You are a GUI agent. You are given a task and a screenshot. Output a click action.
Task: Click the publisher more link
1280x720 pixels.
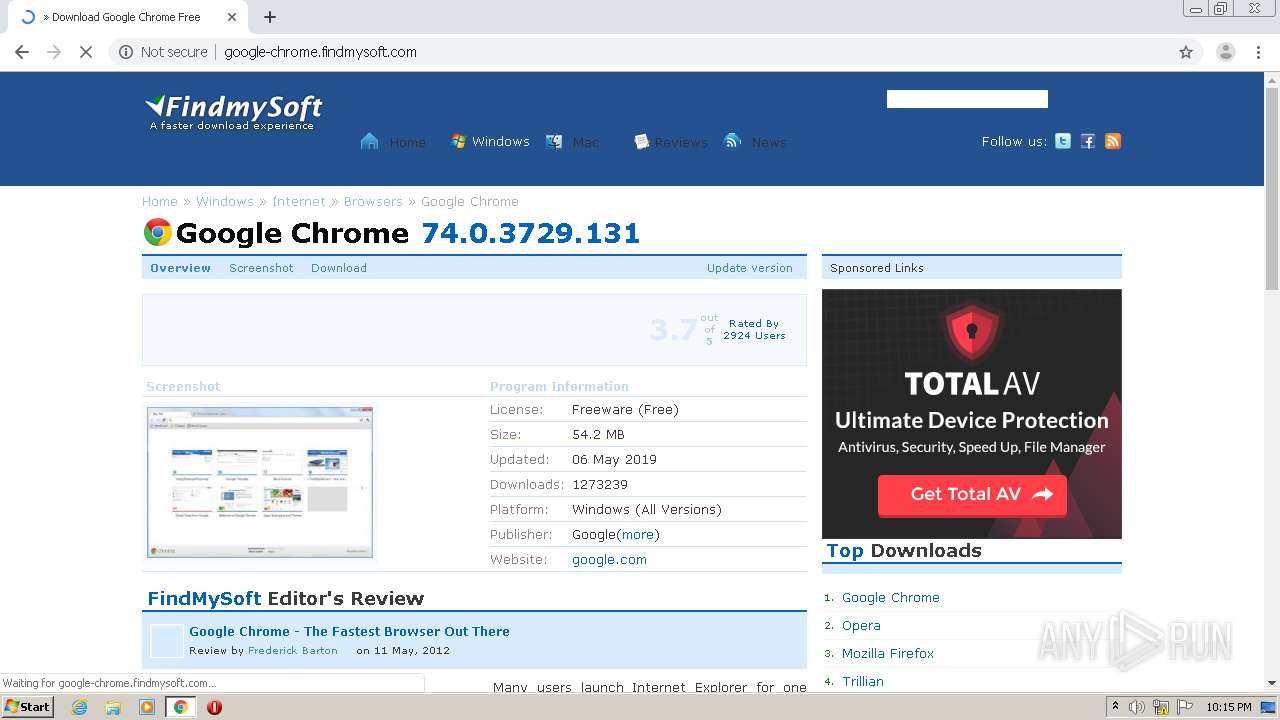point(638,534)
